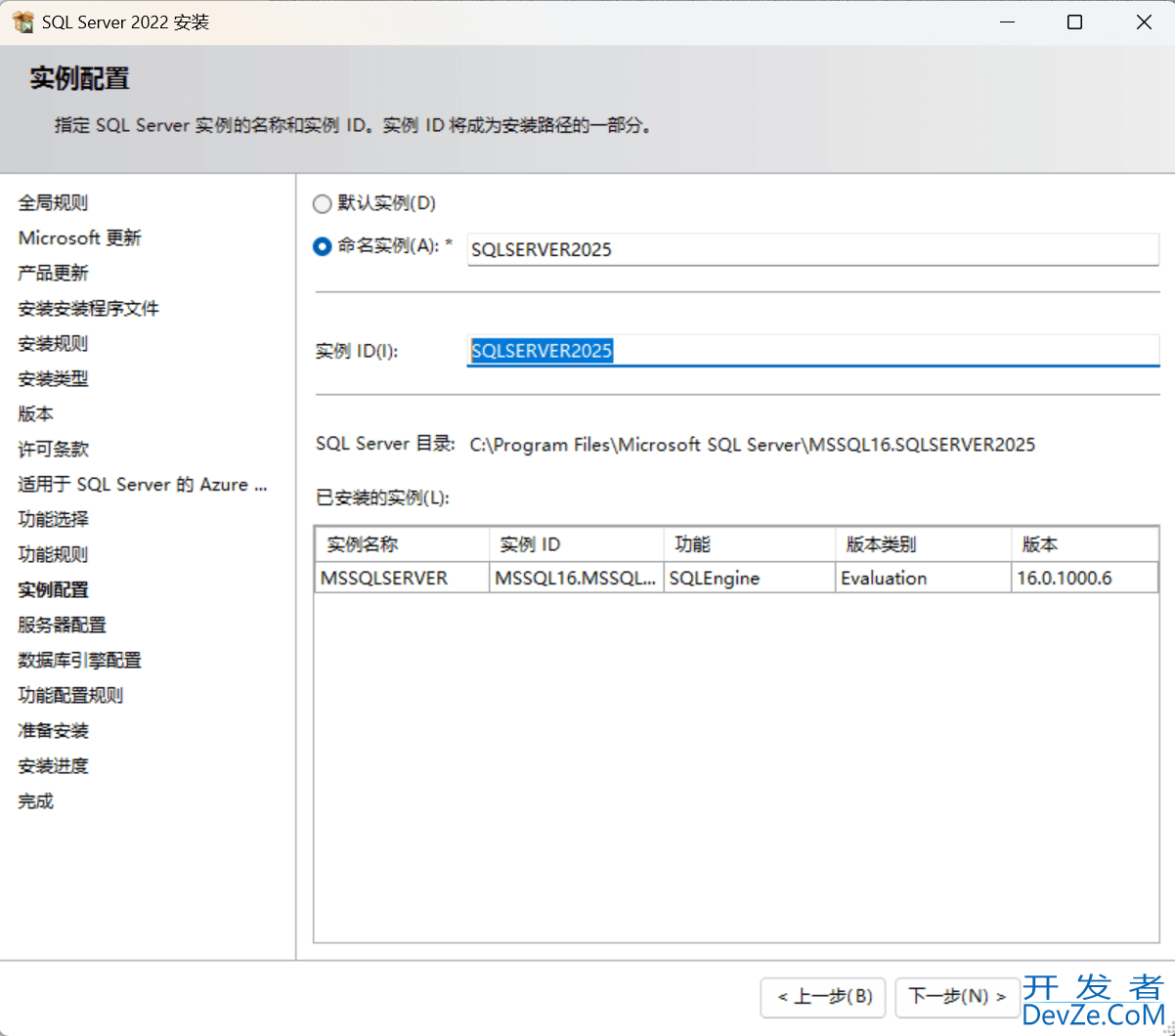Maximize the SQL Server 2022 安装 window
1175x1036 pixels.
tap(1074, 22)
